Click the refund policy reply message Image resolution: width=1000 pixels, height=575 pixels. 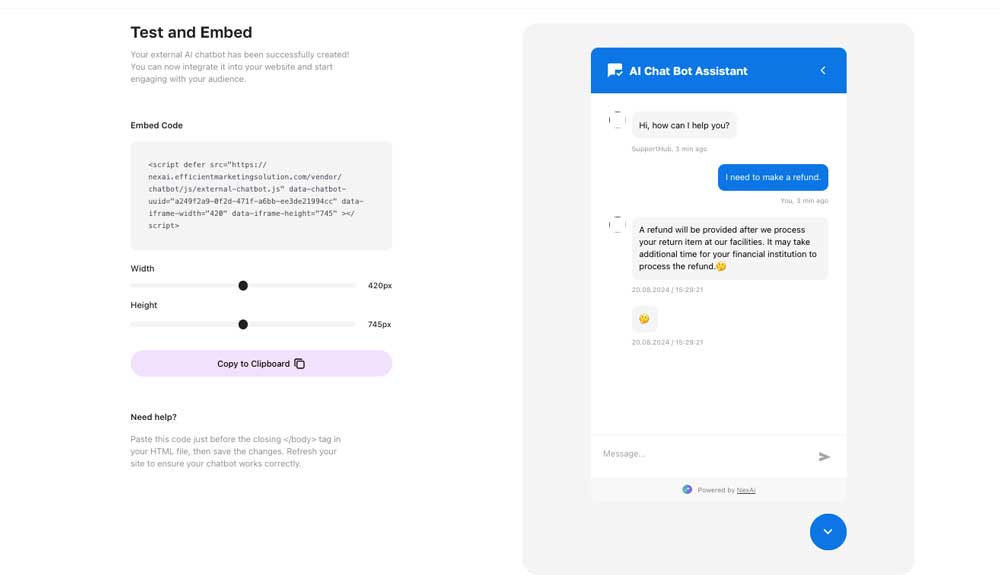click(x=729, y=248)
